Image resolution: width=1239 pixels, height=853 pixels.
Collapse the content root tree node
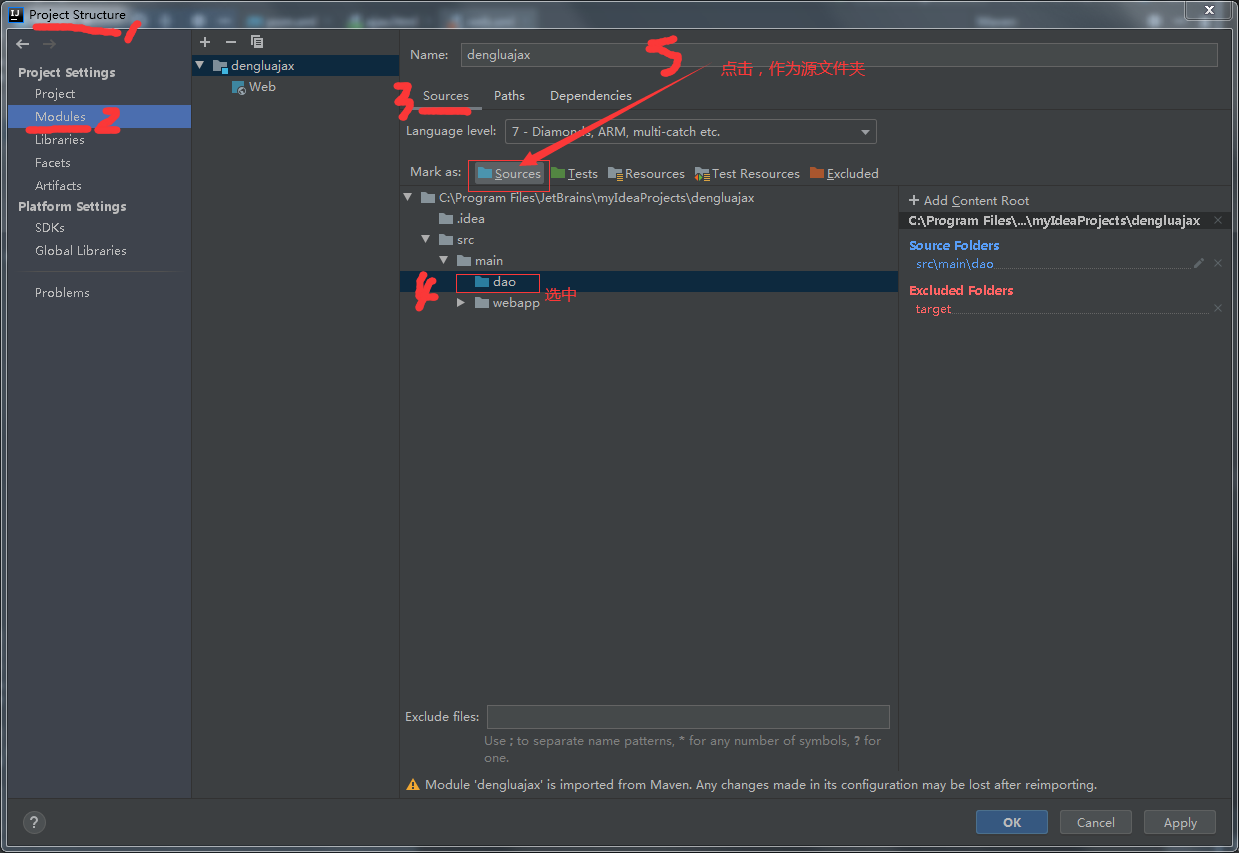408,198
